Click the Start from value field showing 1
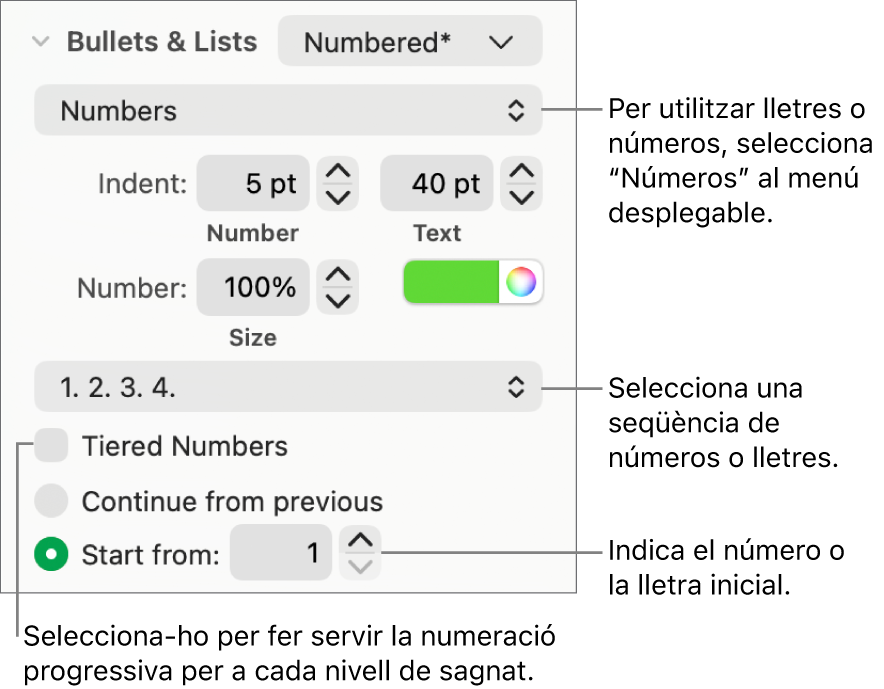Screen dimensions: 884x689 tap(280, 554)
